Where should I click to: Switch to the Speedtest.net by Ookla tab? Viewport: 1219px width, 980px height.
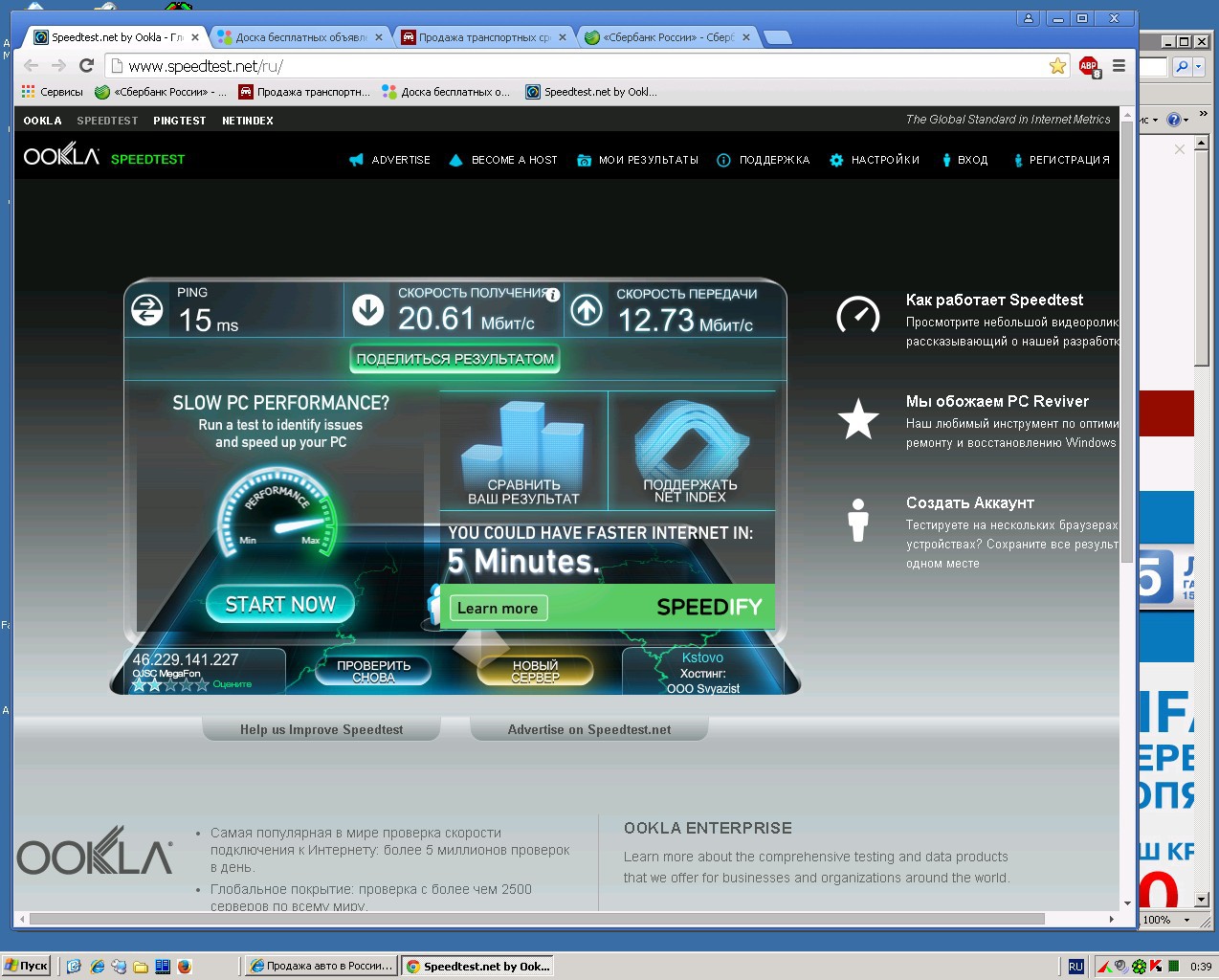(x=114, y=37)
